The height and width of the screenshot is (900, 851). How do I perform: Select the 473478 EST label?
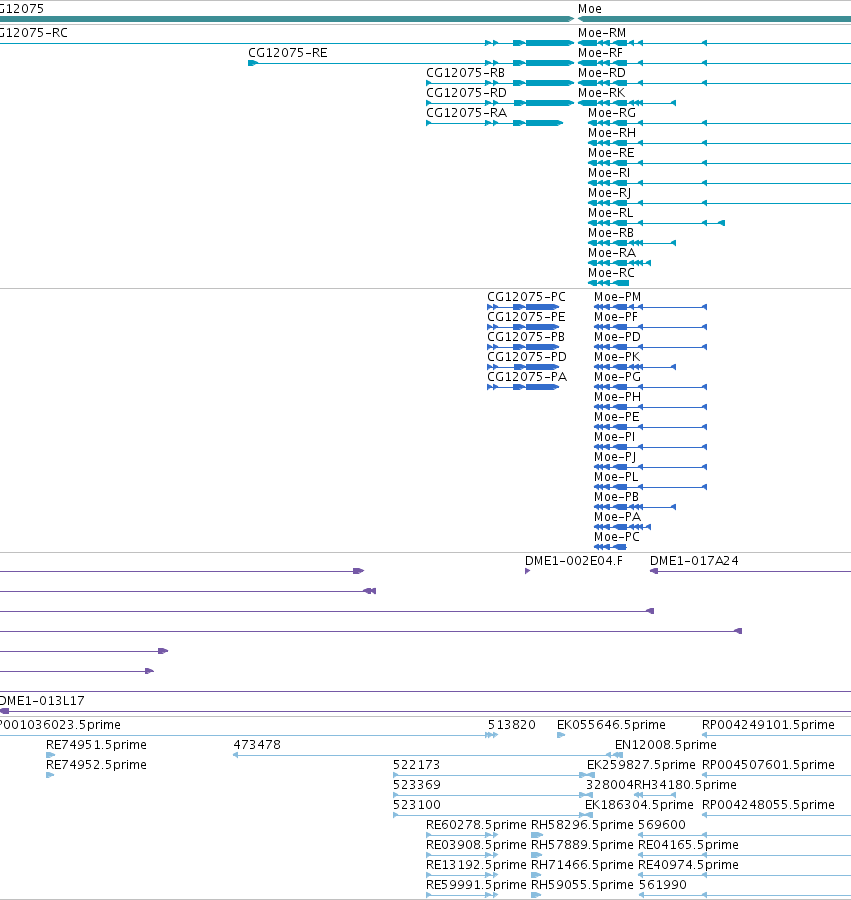tap(257, 745)
